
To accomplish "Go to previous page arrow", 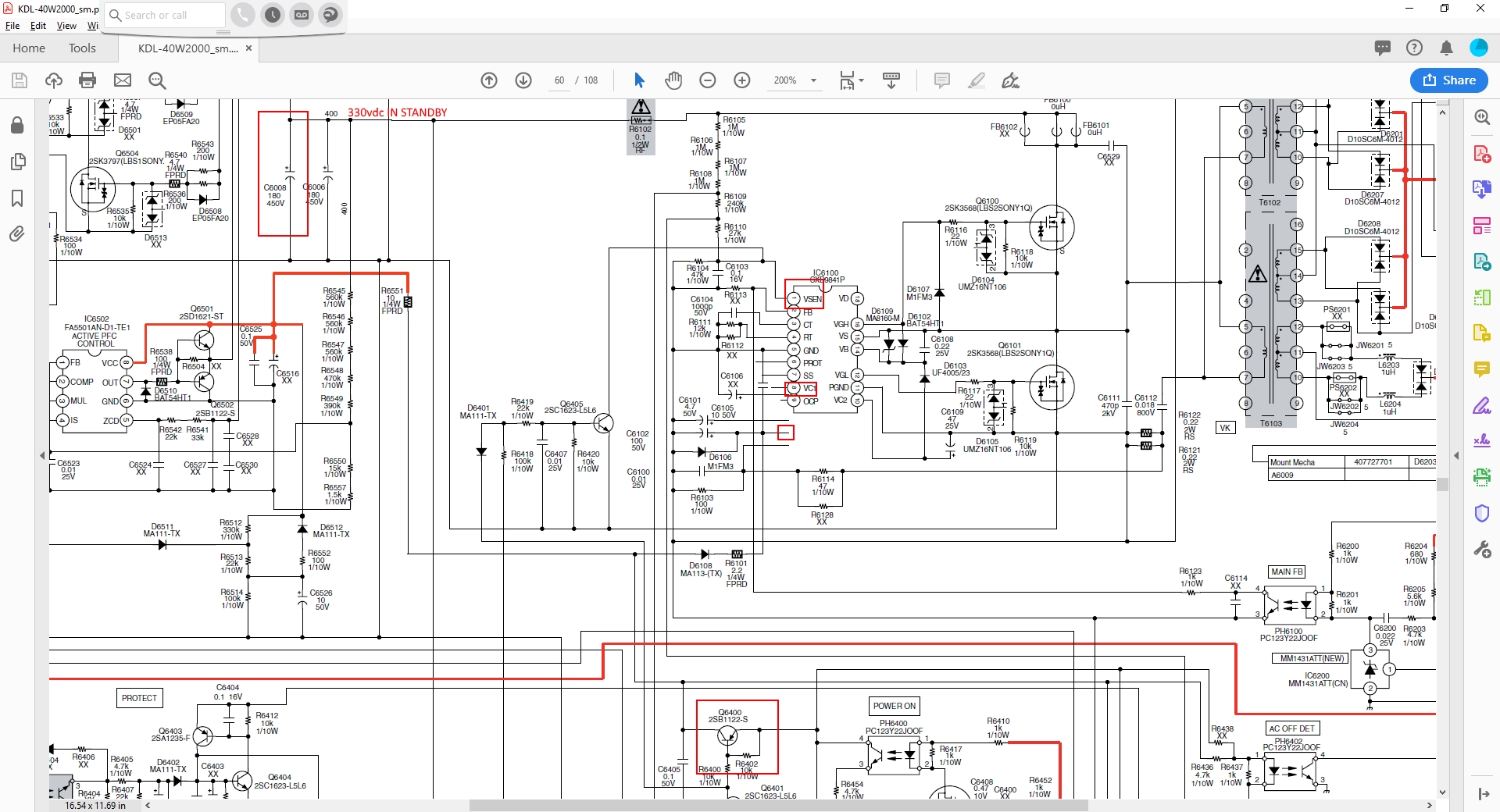I will [x=489, y=80].
